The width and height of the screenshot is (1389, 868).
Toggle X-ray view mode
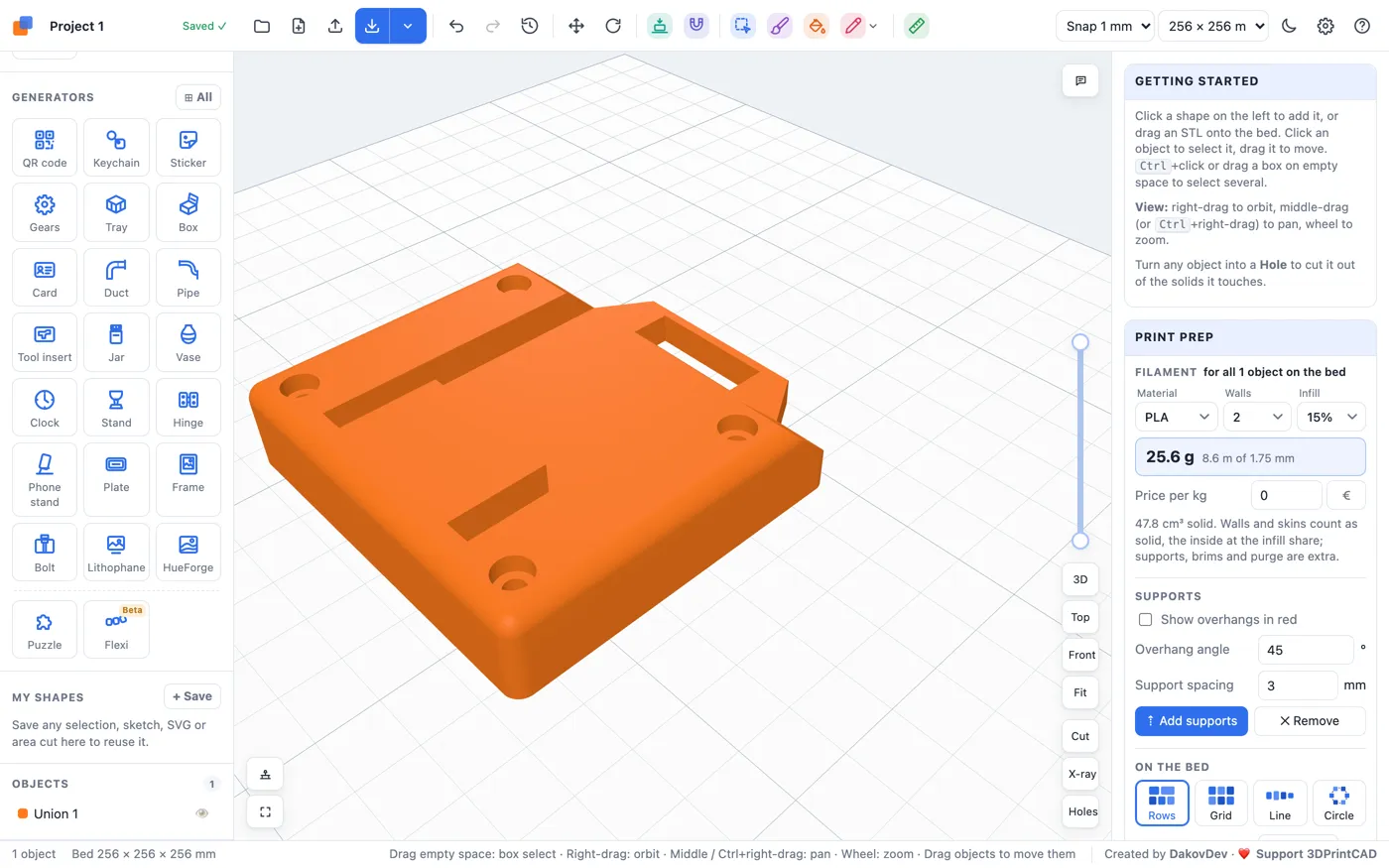tap(1081, 774)
